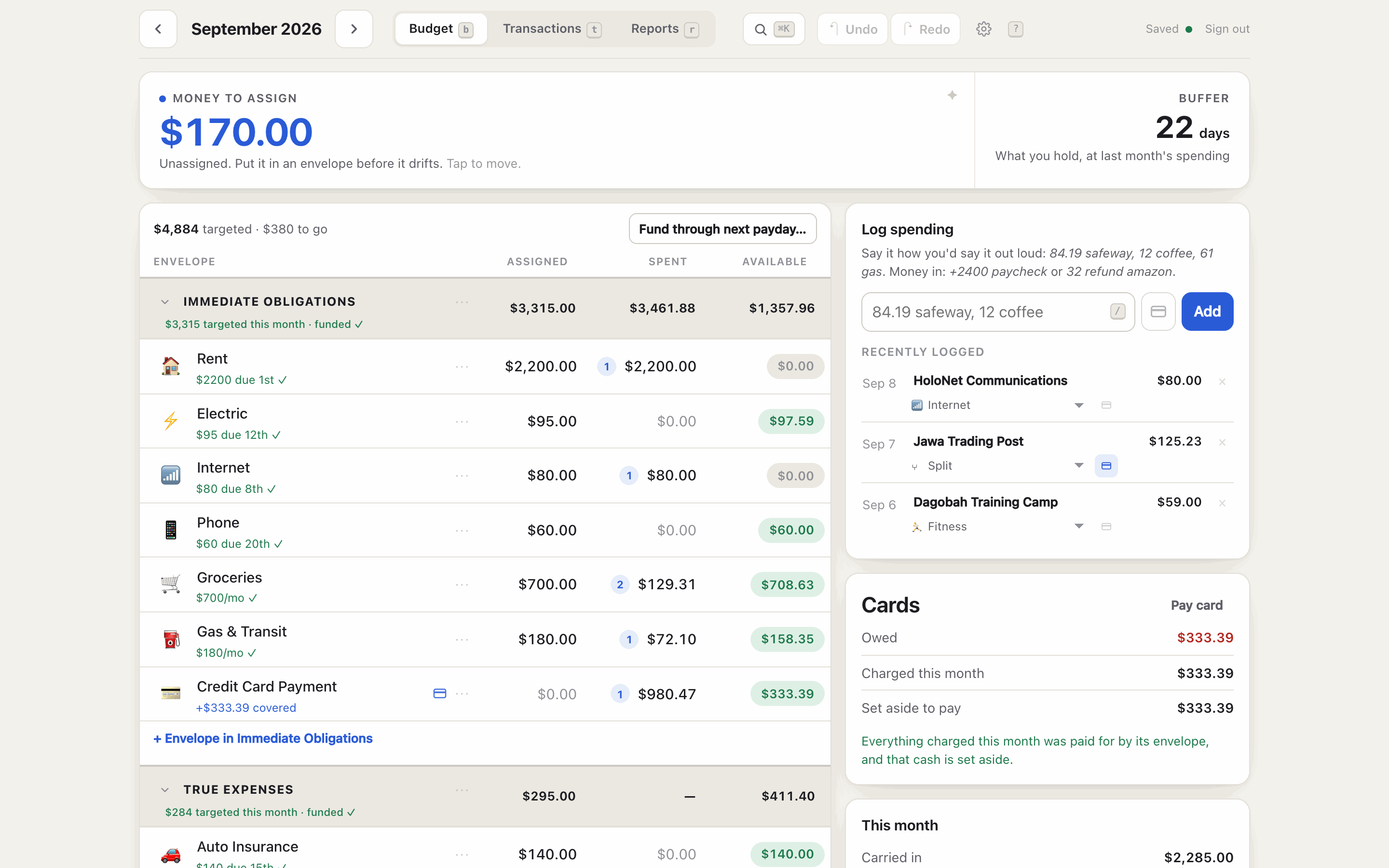The height and width of the screenshot is (868, 1389).
Task: Click Redo button
Action: [x=925, y=29]
